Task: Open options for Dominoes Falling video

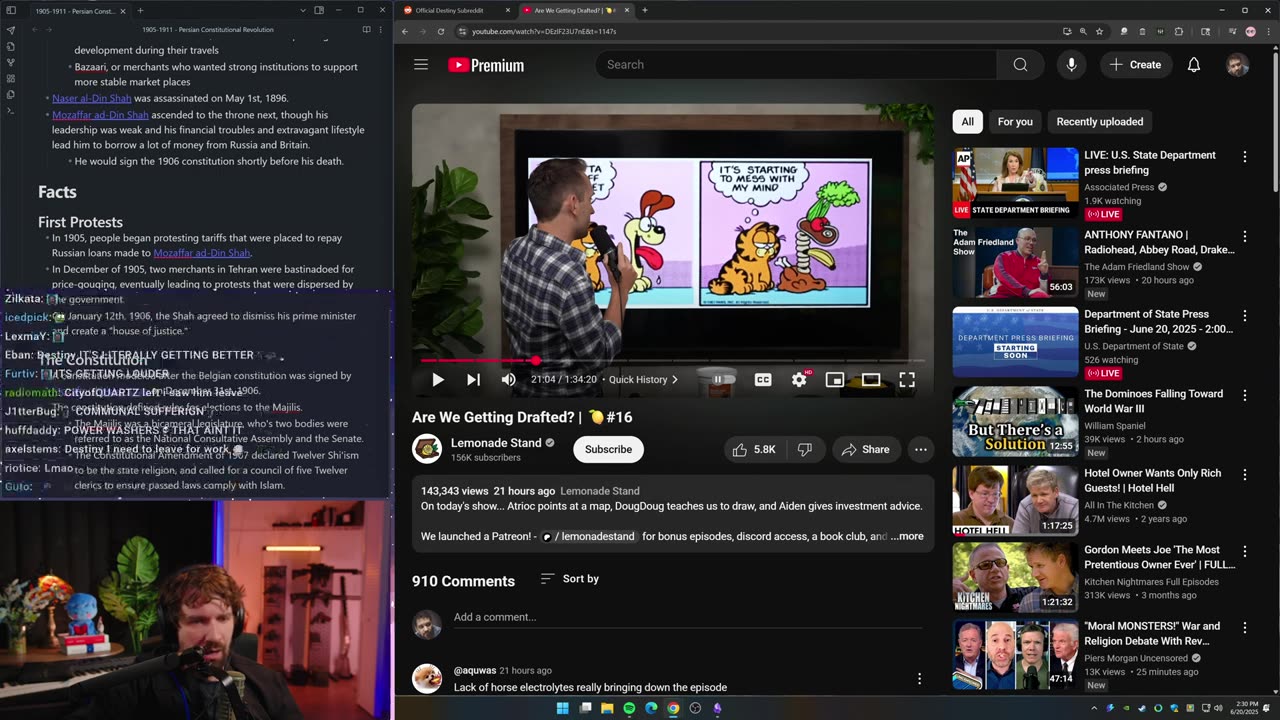Action: (x=1245, y=396)
